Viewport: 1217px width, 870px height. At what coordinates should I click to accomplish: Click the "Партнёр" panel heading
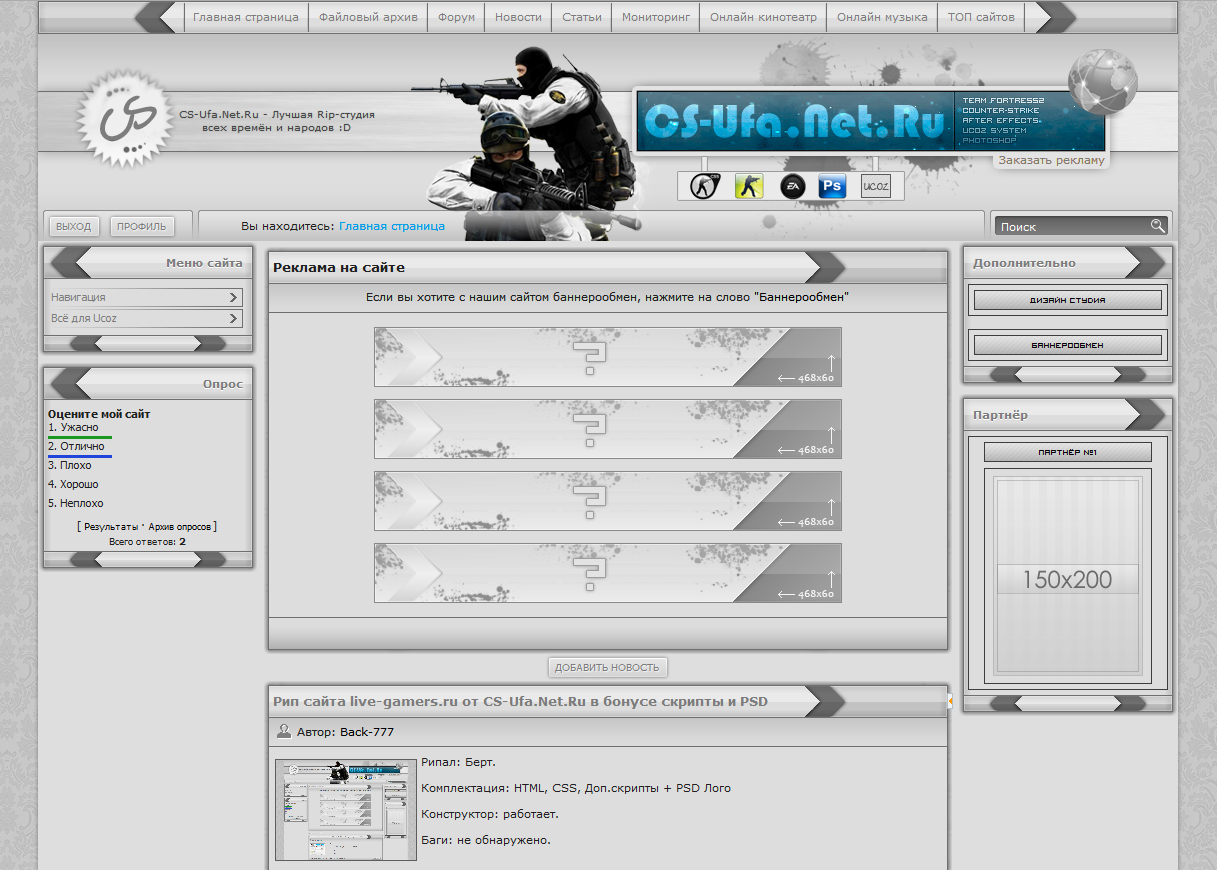click(x=1000, y=414)
